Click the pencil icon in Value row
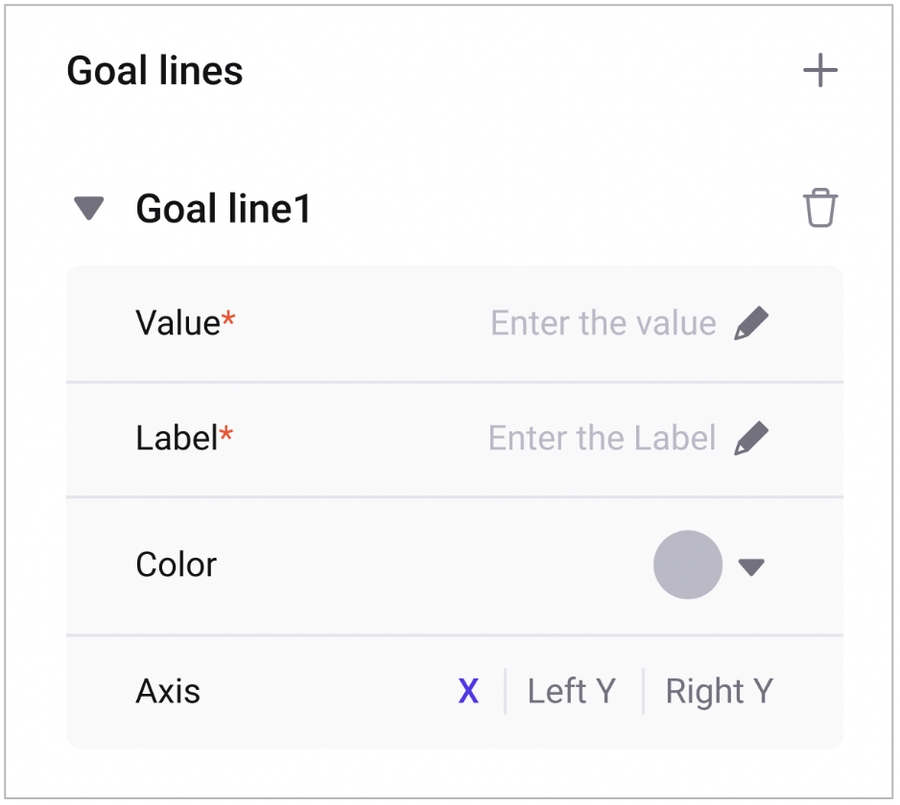The image size is (900, 805). tap(752, 324)
